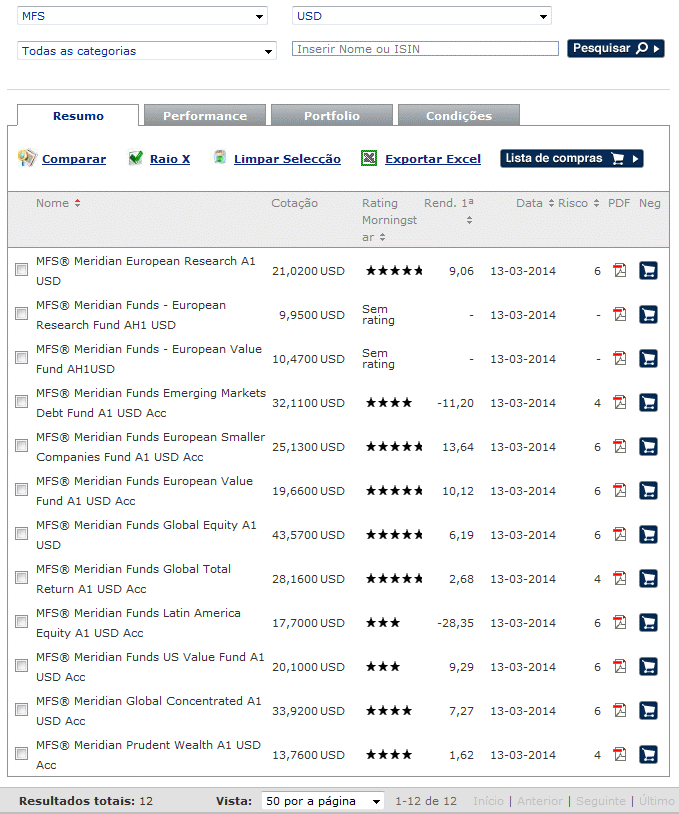679x814 pixels.
Task: Sort by Rend. 1ª column arrows
Action: click(x=469, y=220)
